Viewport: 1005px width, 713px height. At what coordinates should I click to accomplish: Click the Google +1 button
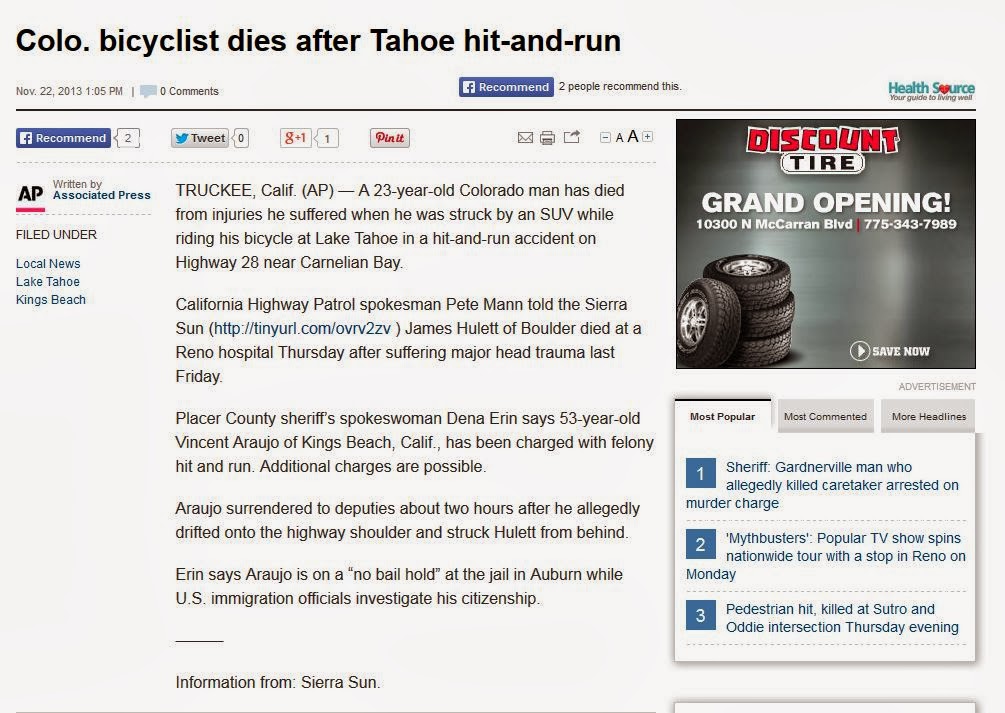click(x=295, y=138)
